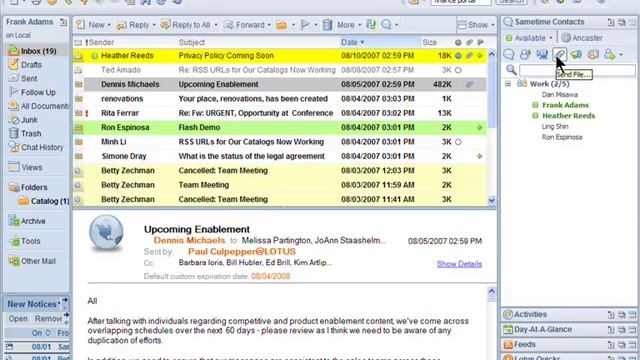The height and width of the screenshot is (360, 640).
Task: Select contact Heather Reeds in Sametime list
Action: [x=568, y=116]
